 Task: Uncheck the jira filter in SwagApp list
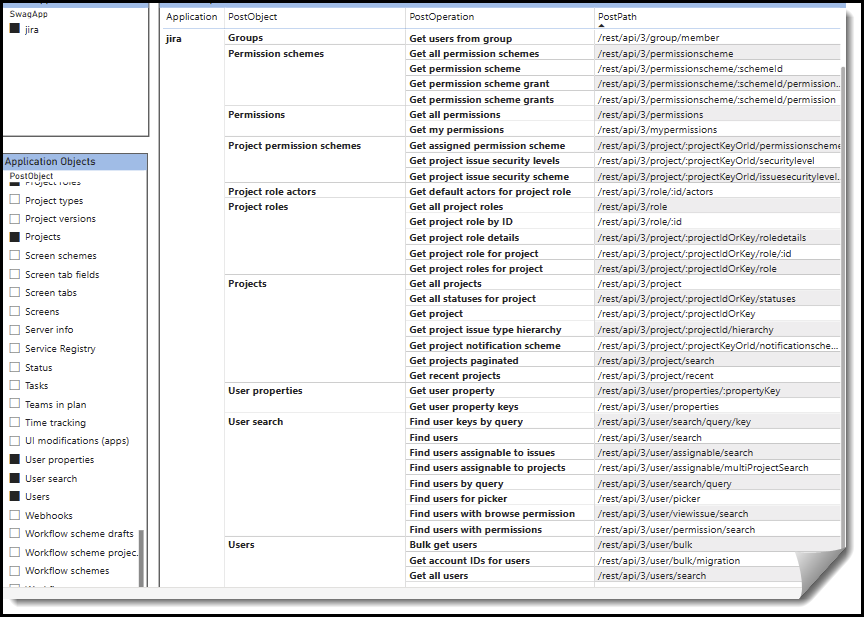16,29
